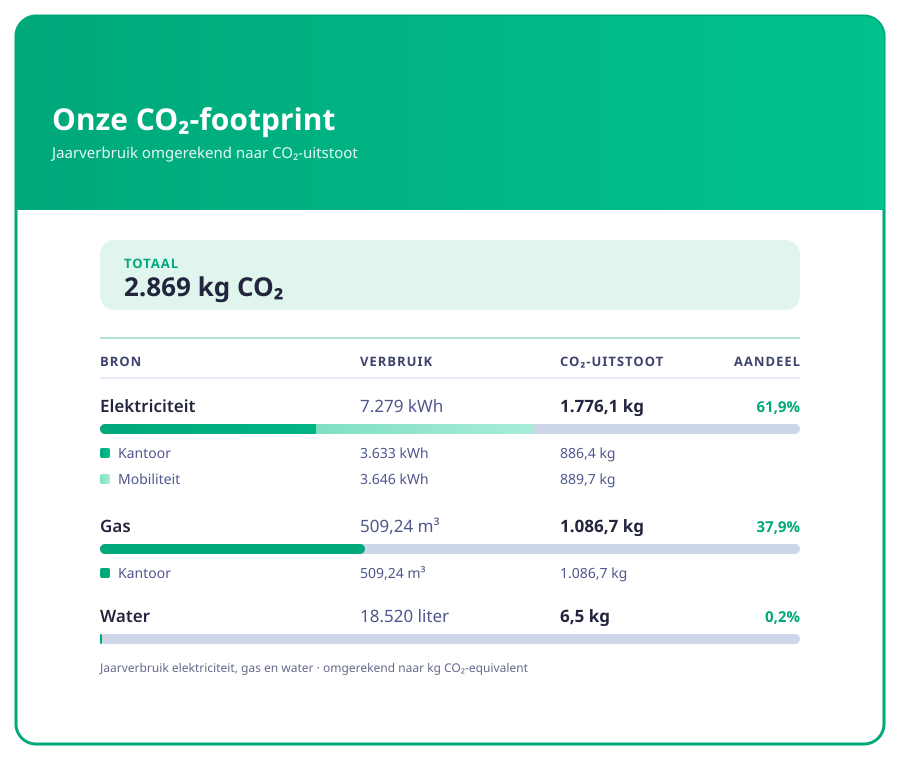Click Kantoor gas usage '509,24 m³' sub-row
This screenshot has height=760, width=900.
click(393, 572)
